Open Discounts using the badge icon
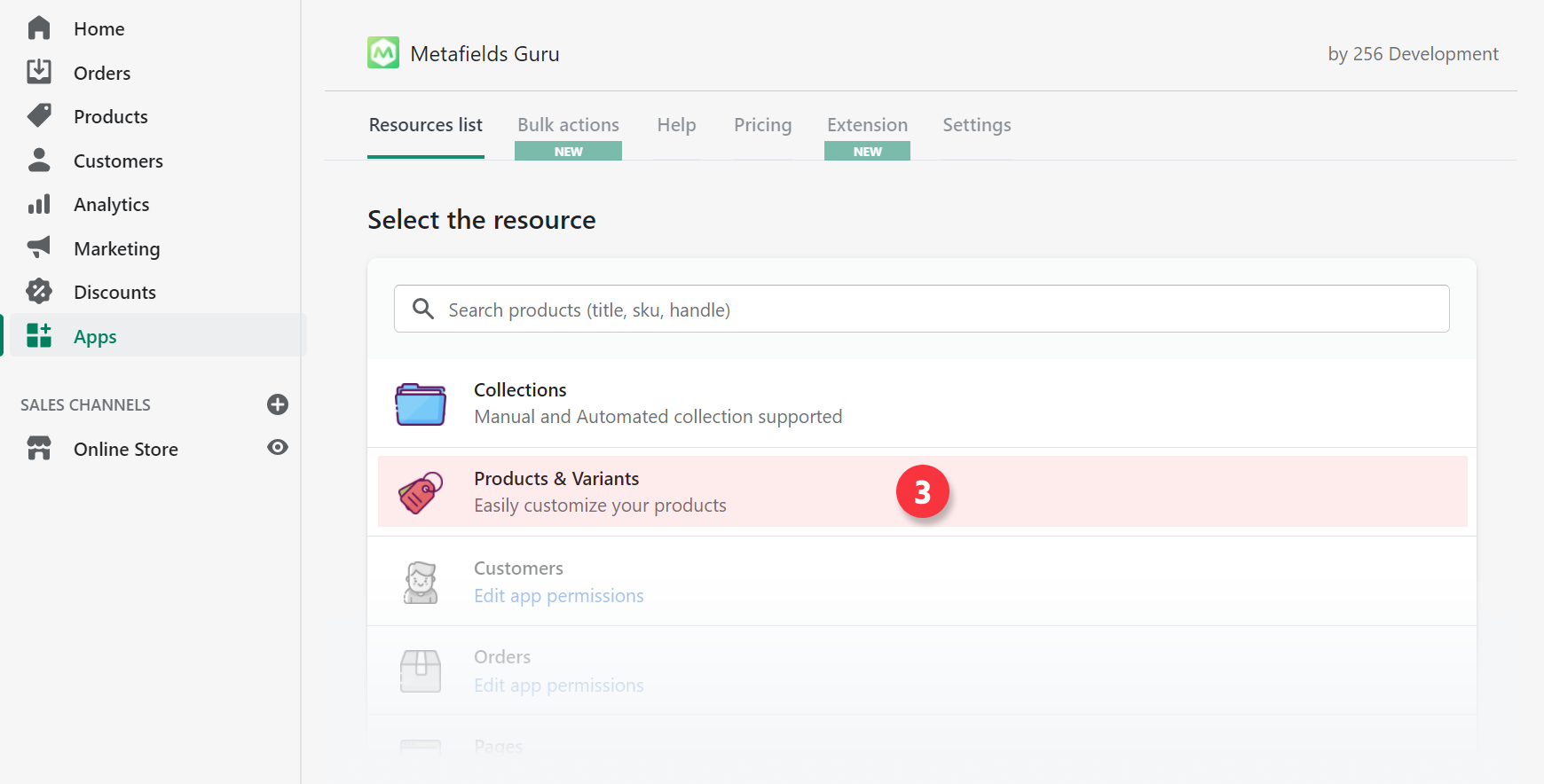Viewport: 1544px width, 784px height. click(39, 291)
